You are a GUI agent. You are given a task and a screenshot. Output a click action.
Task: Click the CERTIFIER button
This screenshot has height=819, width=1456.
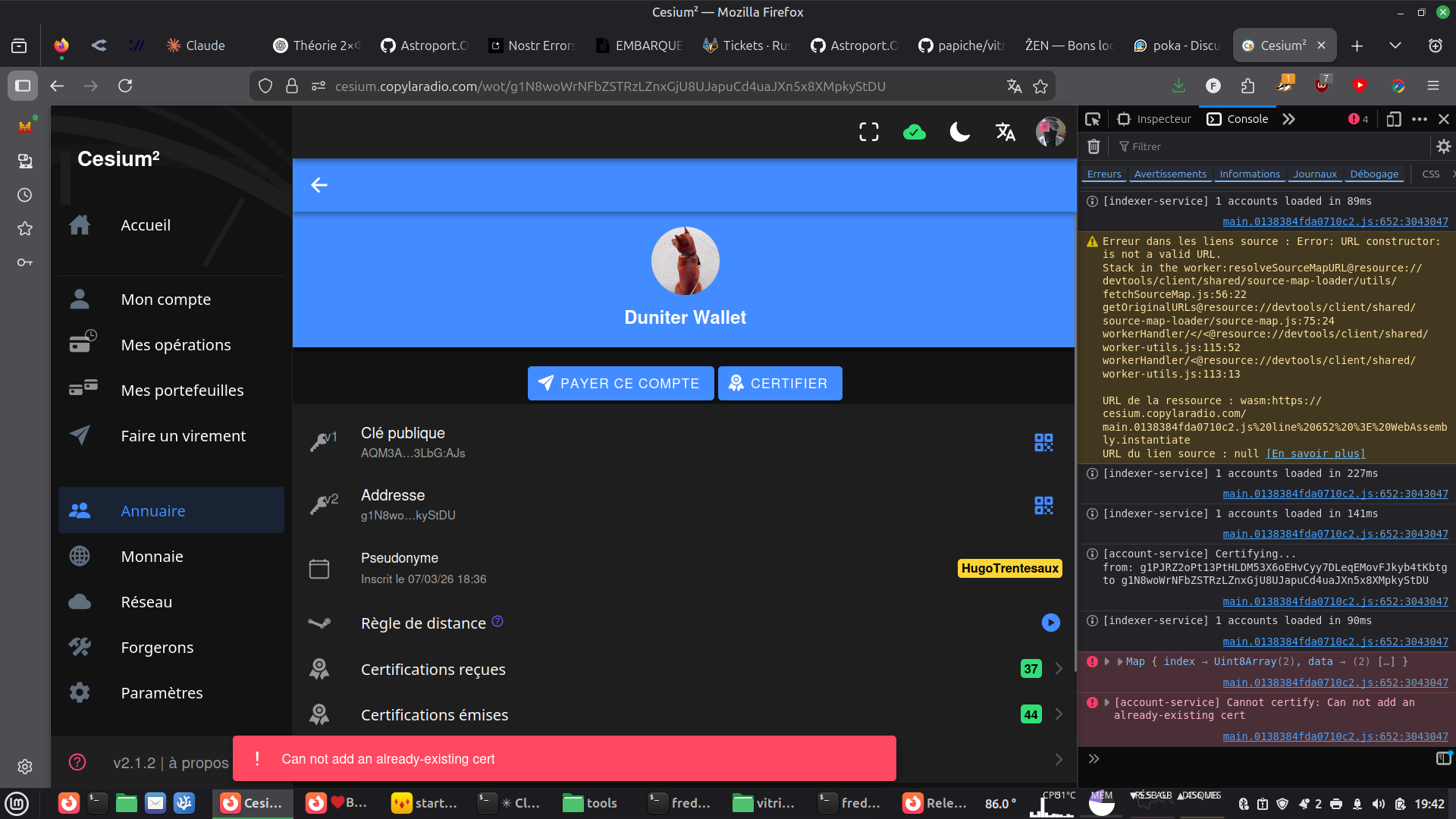pos(780,384)
